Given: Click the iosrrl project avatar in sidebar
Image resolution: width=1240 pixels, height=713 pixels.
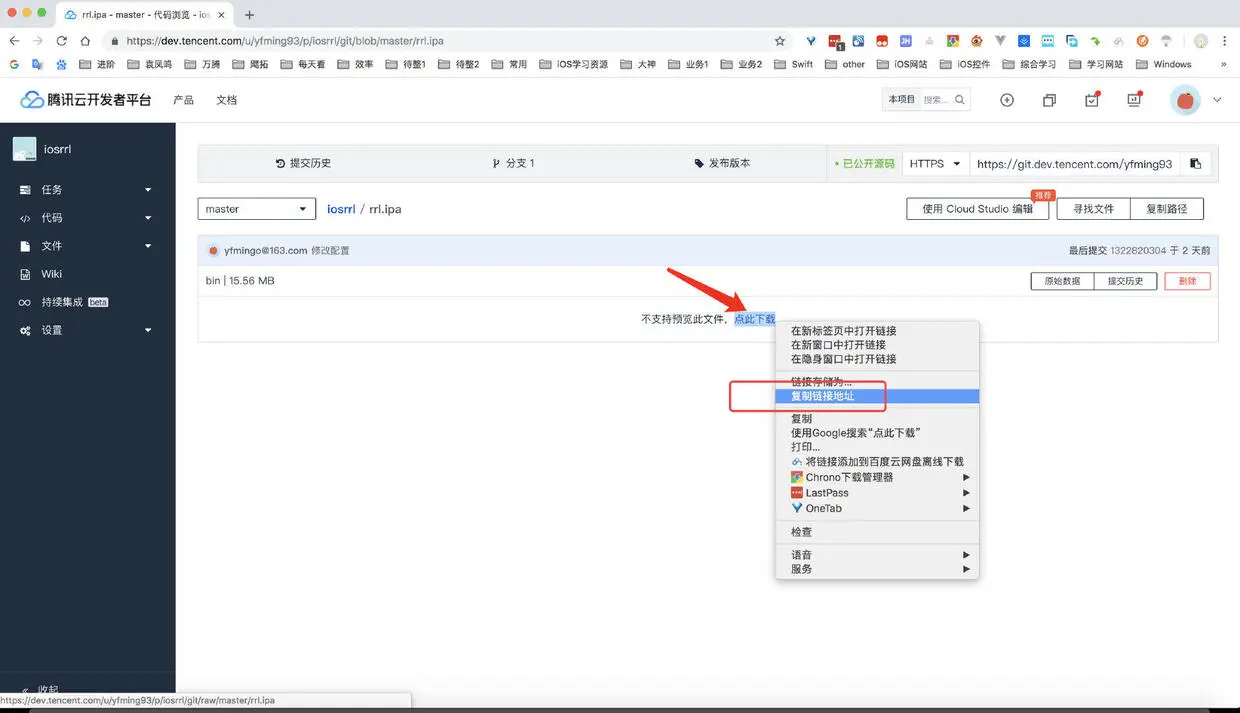Looking at the screenshot, I should tap(24, 149).
